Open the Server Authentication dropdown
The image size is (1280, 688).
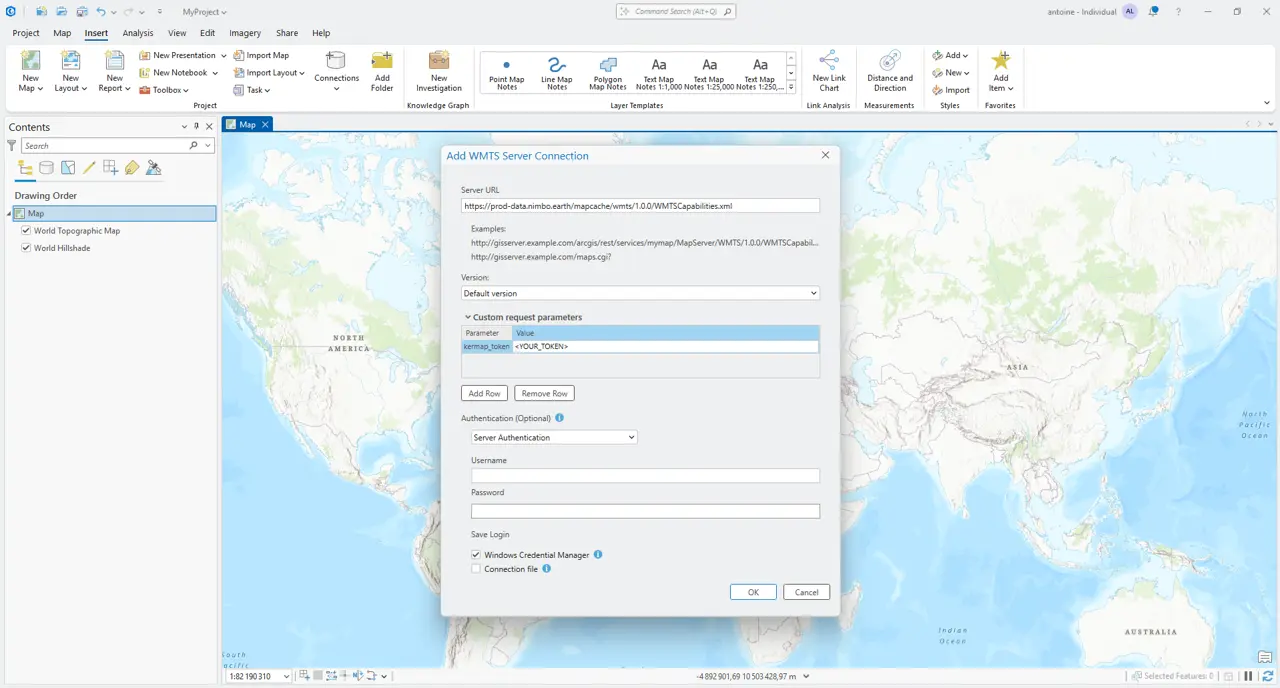[x=554, y=437]
